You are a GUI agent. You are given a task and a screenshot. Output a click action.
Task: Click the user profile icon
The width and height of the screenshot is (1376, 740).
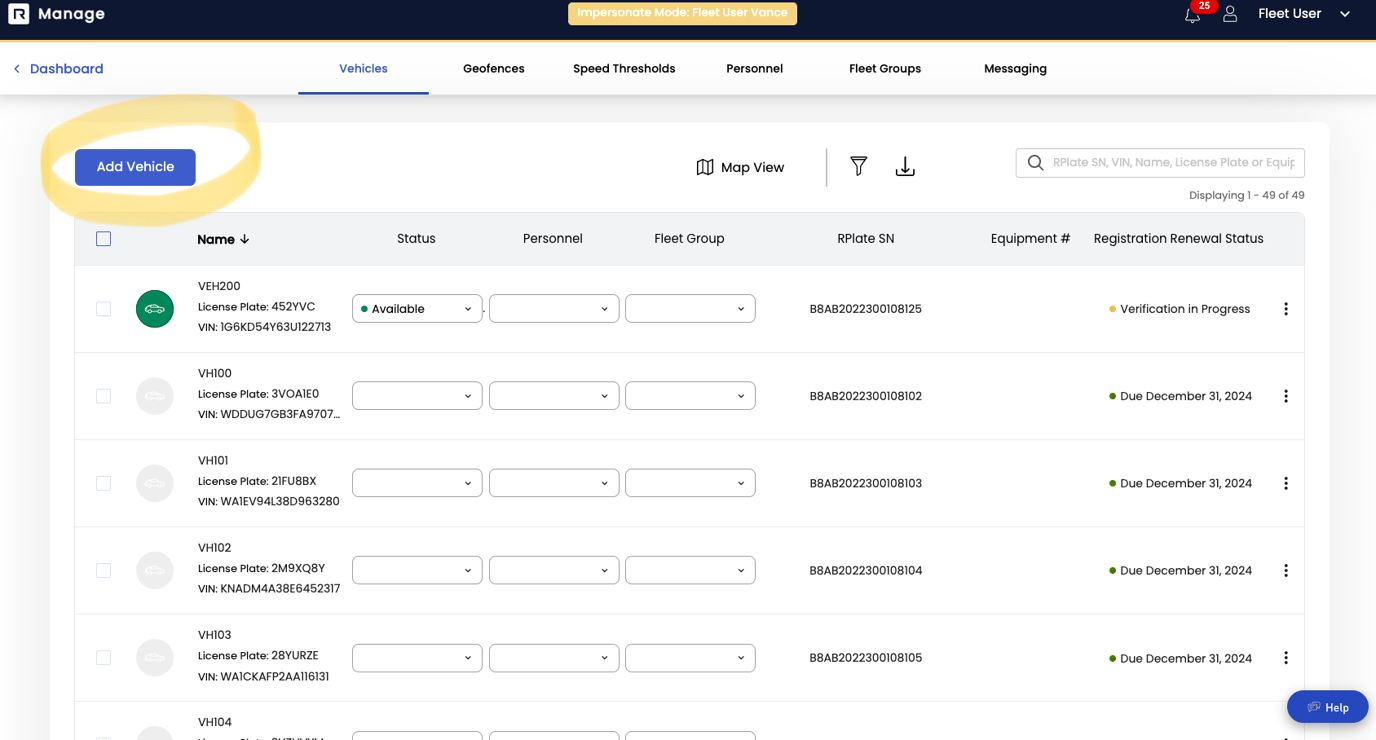1230,14
